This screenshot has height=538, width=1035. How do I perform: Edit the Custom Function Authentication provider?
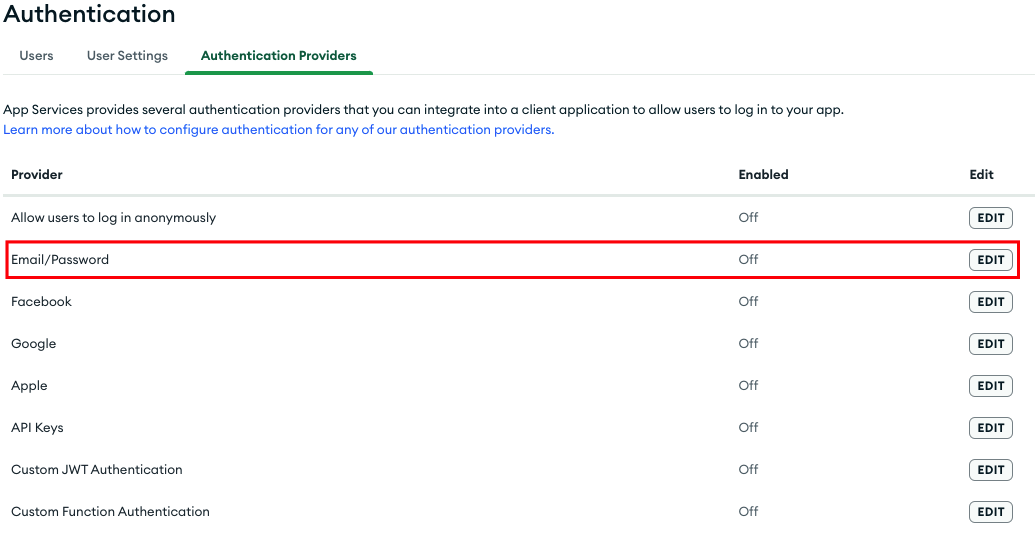point(990,512)
